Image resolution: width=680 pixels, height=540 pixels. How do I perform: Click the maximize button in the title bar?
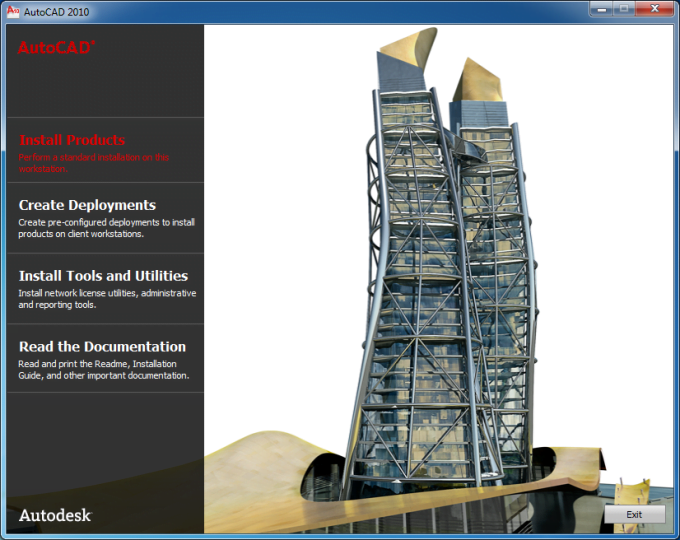[x=624, y=9]
